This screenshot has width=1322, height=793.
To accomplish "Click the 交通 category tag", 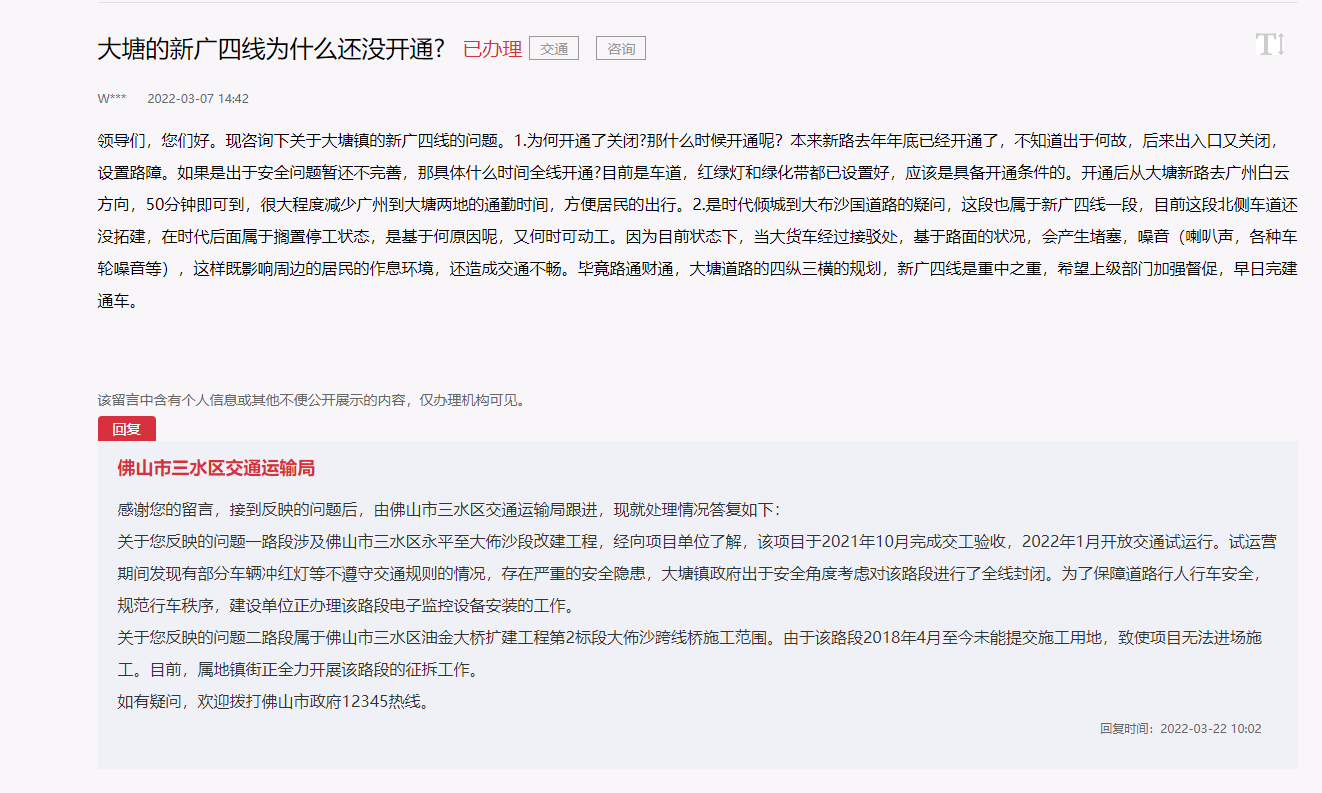I will (554, 48).
